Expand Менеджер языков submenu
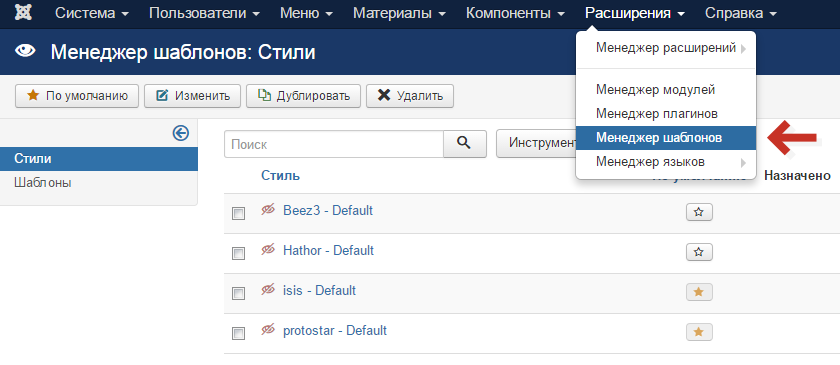This screenshot has height=365, width=840. click(666, 161)
